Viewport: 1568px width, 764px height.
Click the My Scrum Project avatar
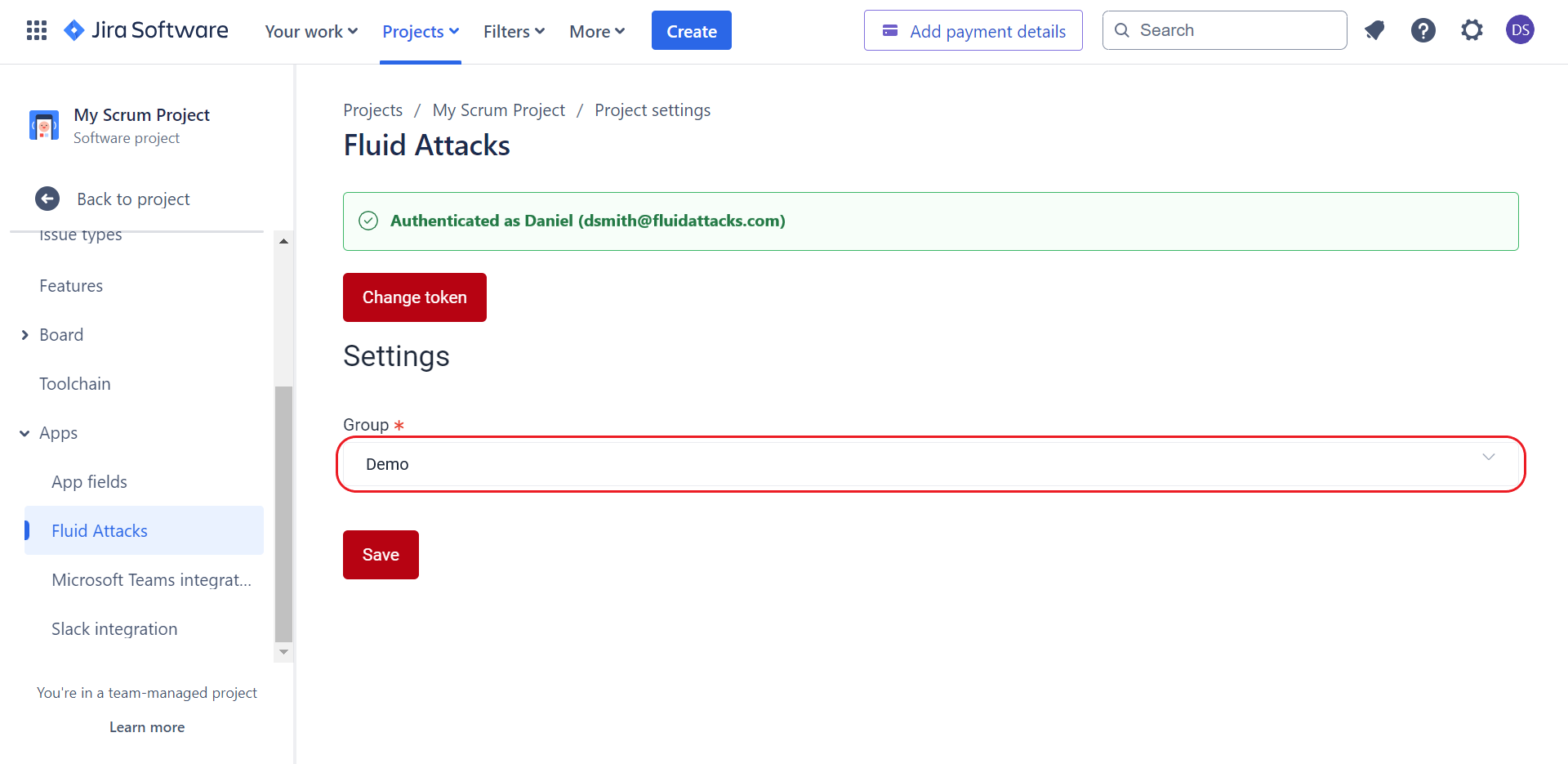pos(43,125)
